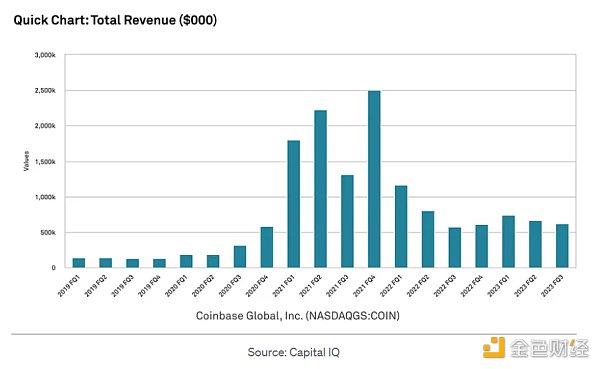Click the "500k" y-axis label
The image size is (600, 369).
click(x=48, y=233)
